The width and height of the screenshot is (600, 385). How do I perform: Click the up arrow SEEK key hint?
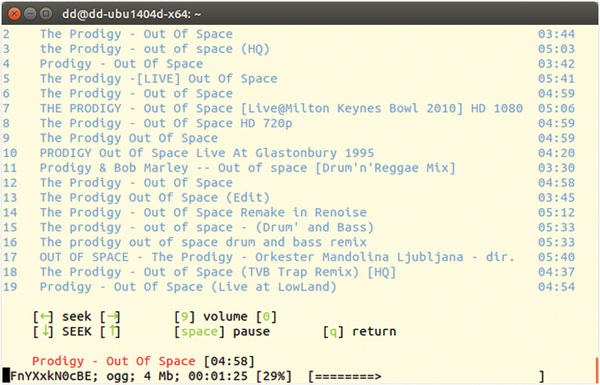pos(110,331)
